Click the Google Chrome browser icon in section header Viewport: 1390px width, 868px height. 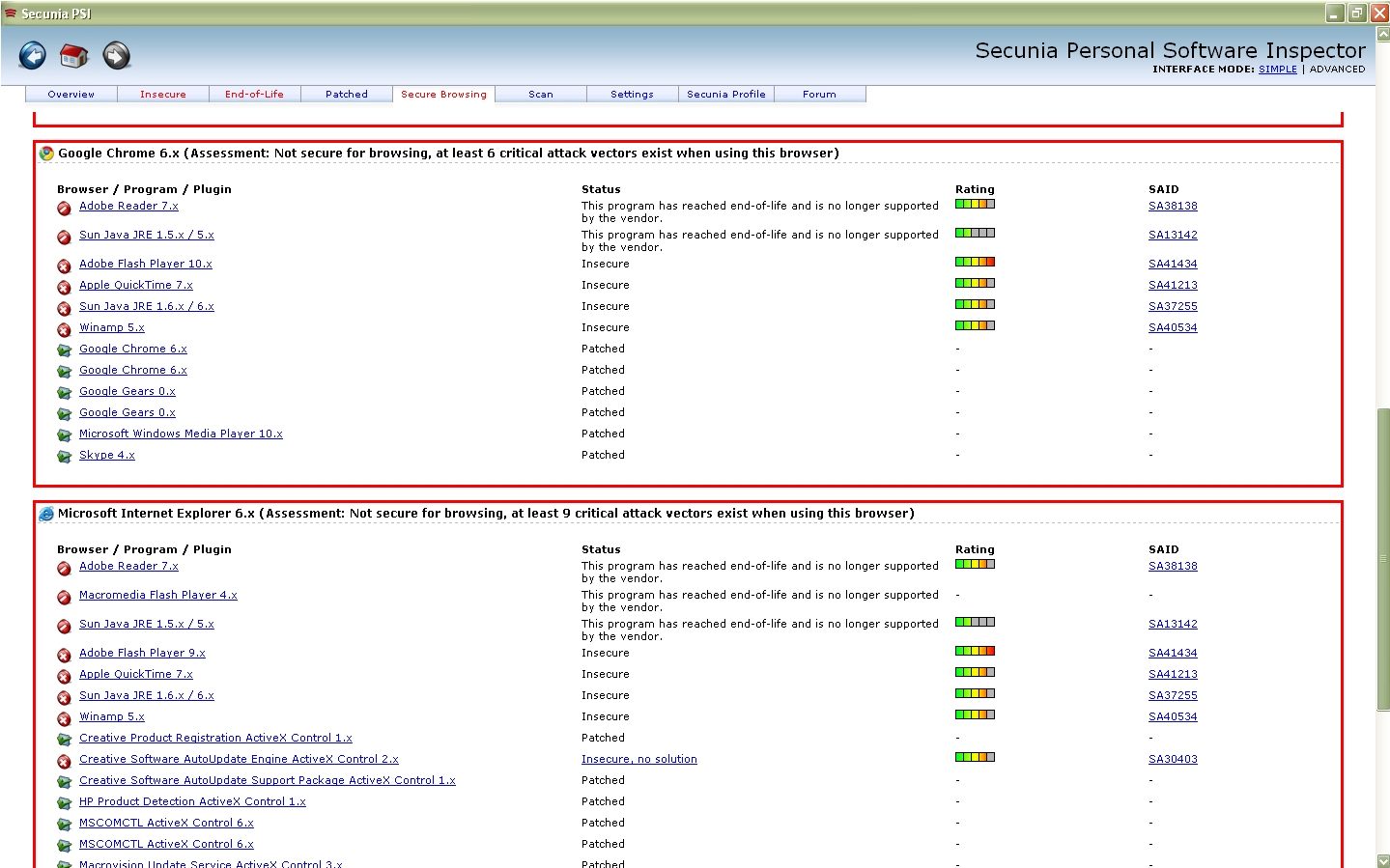[x=46, y=154]
